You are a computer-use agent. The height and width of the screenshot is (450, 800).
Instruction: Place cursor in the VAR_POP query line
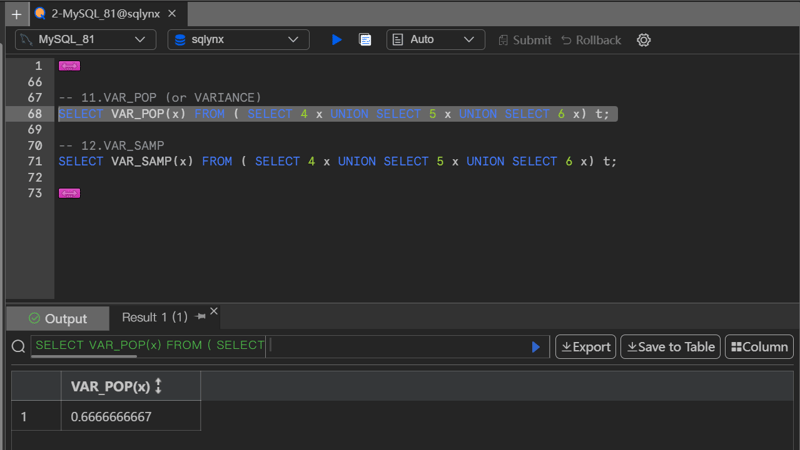(x=334, y=114)
